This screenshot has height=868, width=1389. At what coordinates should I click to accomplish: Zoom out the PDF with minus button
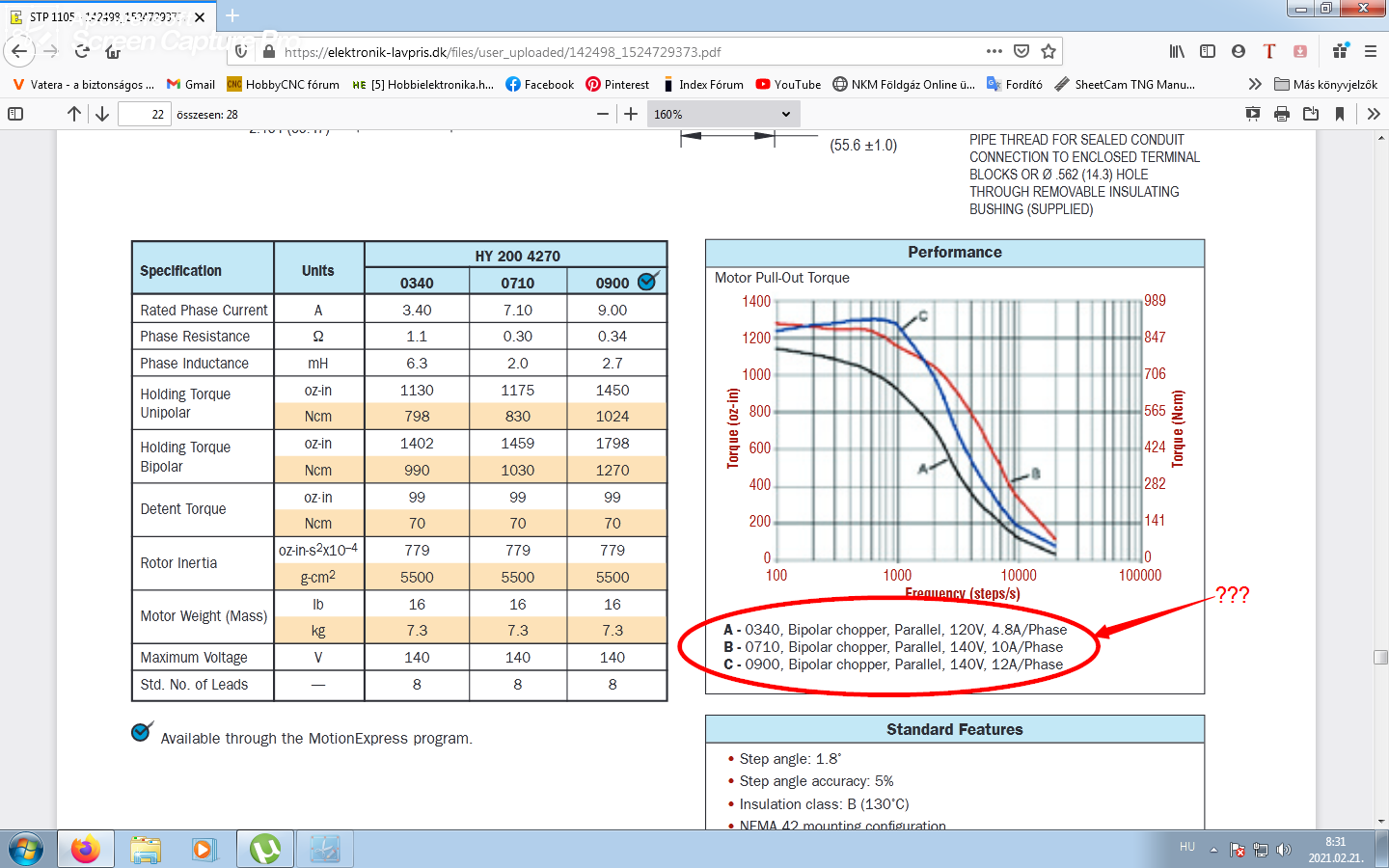(x=603, y=114)
